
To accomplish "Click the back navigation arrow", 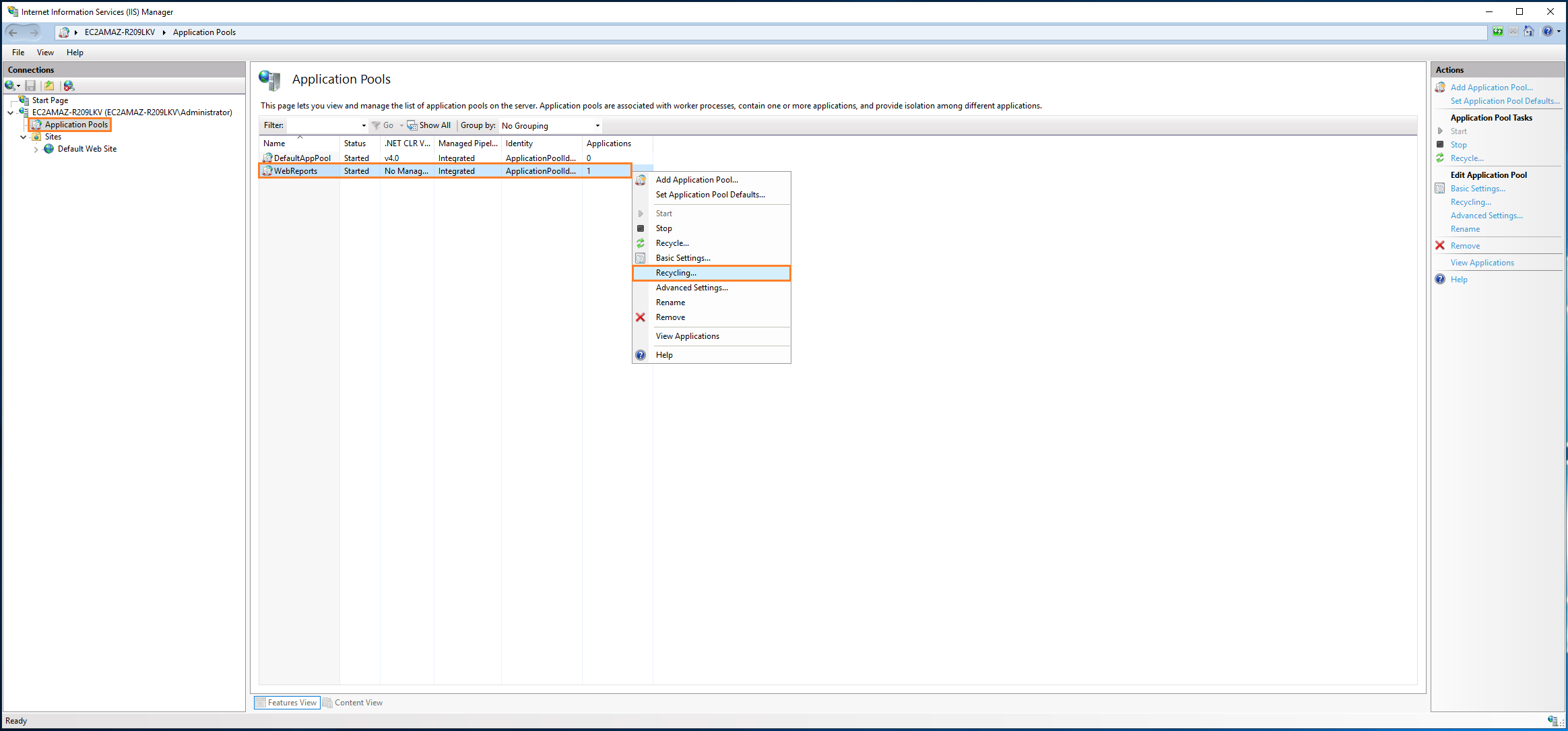I will tap(12, 32).
